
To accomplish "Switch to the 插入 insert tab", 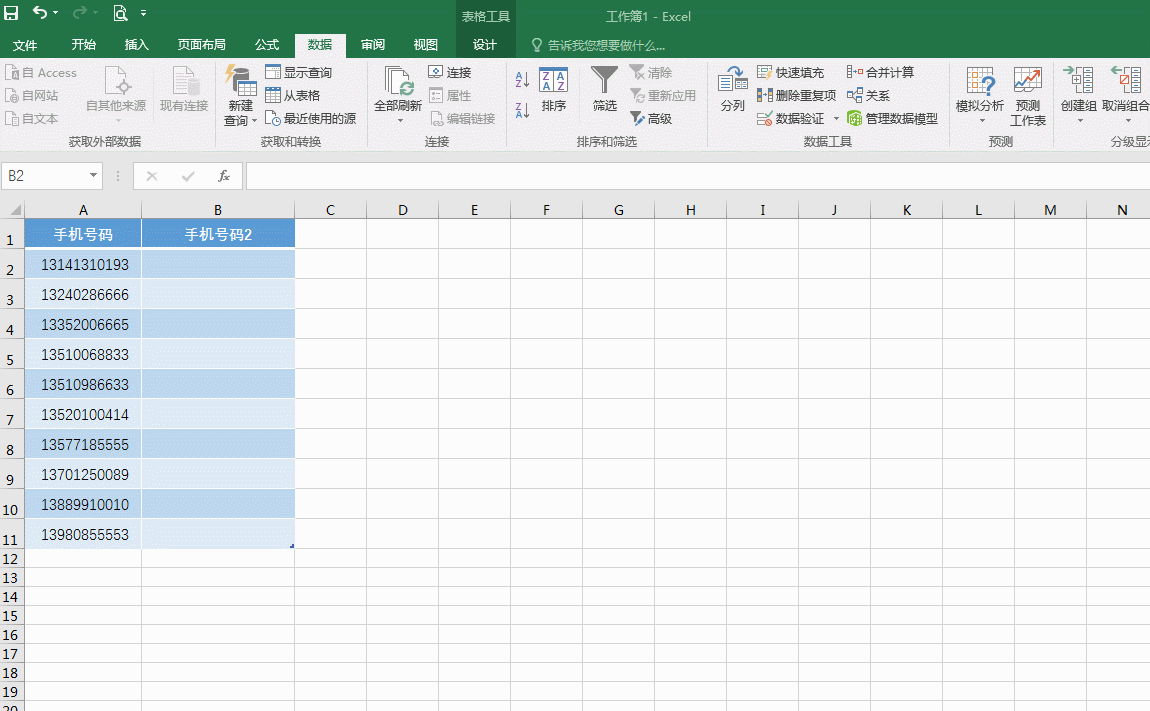I will coord(136,45).
